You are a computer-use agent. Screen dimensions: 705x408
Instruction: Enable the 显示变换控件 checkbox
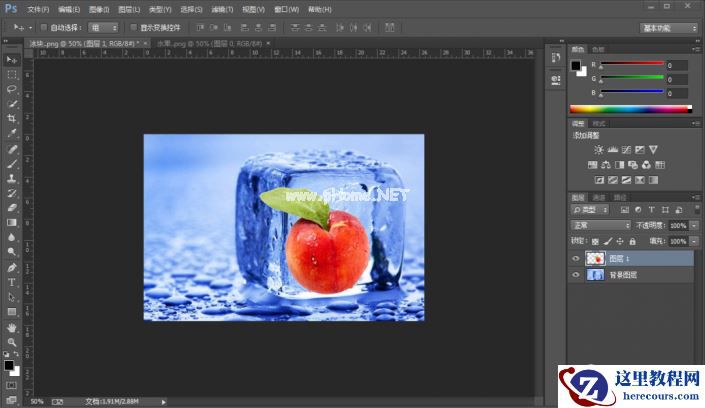134,27
